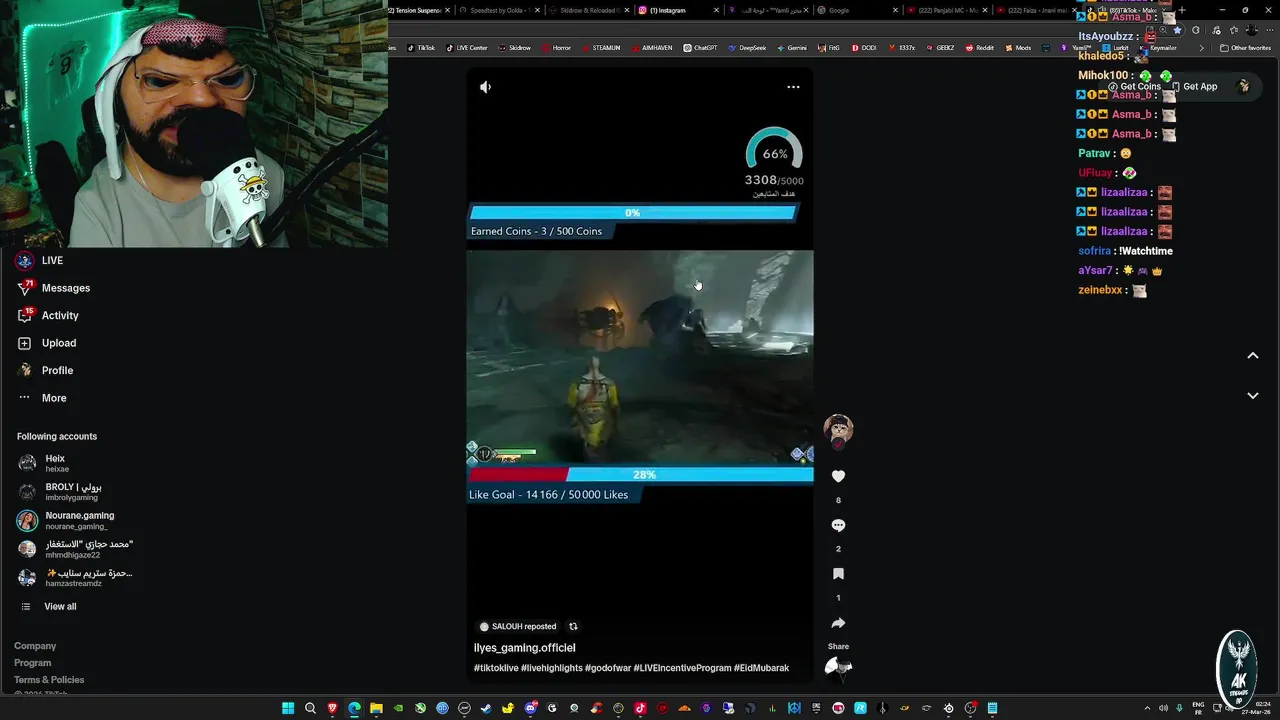Click the 66% follower goal gauge
1280x720 pixels.
tap(774, 153)
